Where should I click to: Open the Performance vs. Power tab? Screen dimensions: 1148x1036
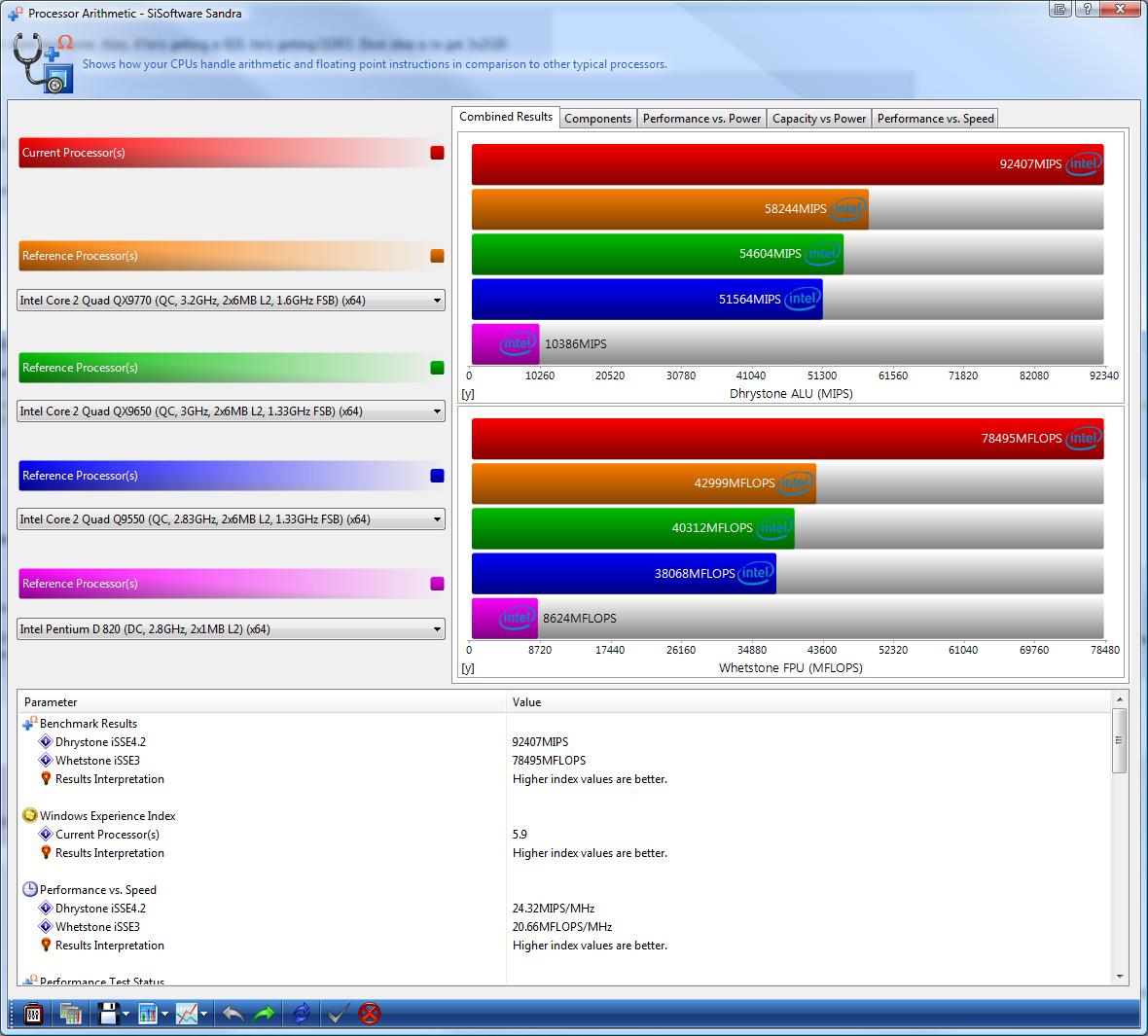point(701,119)
